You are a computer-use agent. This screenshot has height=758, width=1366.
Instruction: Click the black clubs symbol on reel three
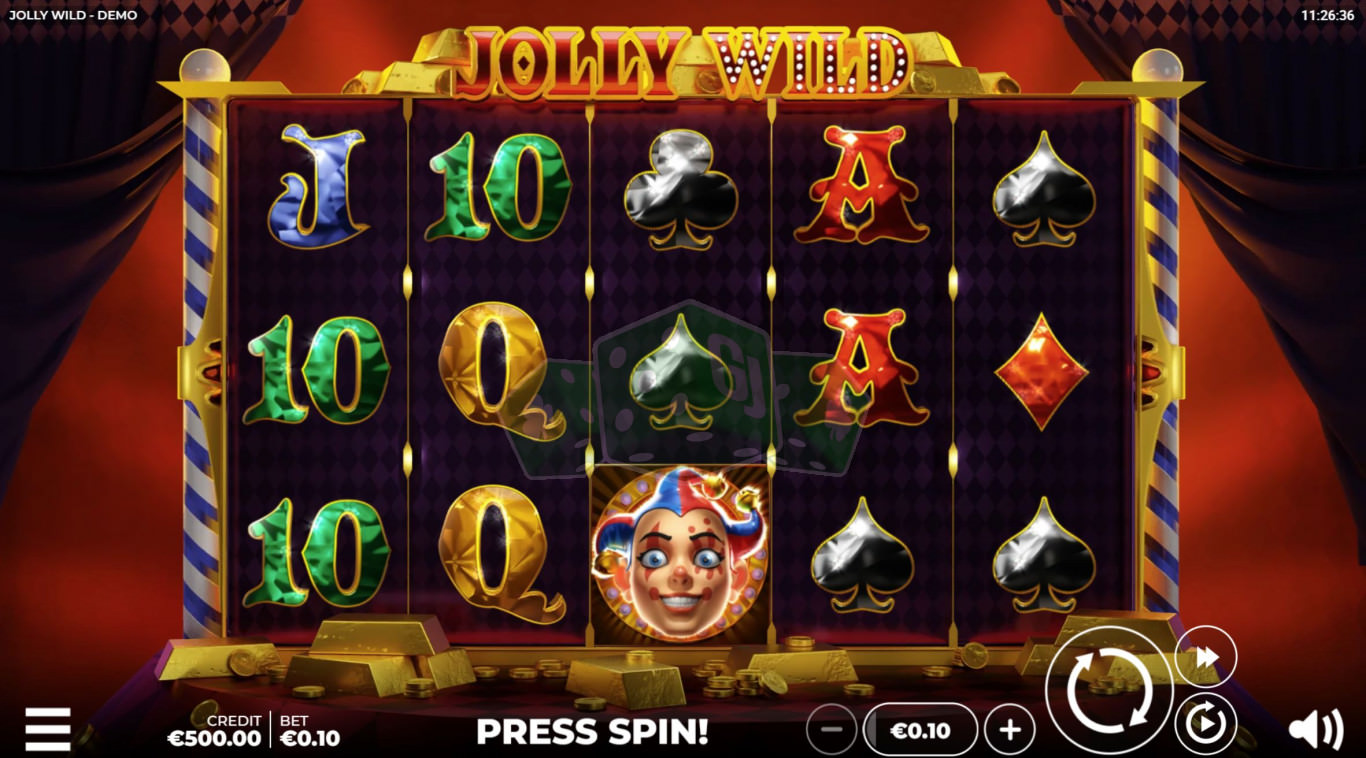coord(681,190)
